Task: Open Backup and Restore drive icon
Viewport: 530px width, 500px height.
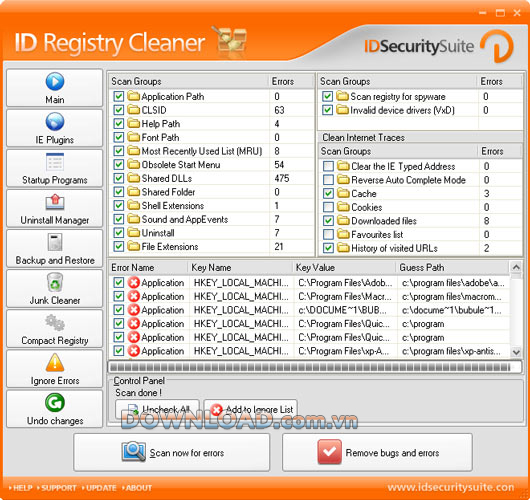Action: [55, 242]
